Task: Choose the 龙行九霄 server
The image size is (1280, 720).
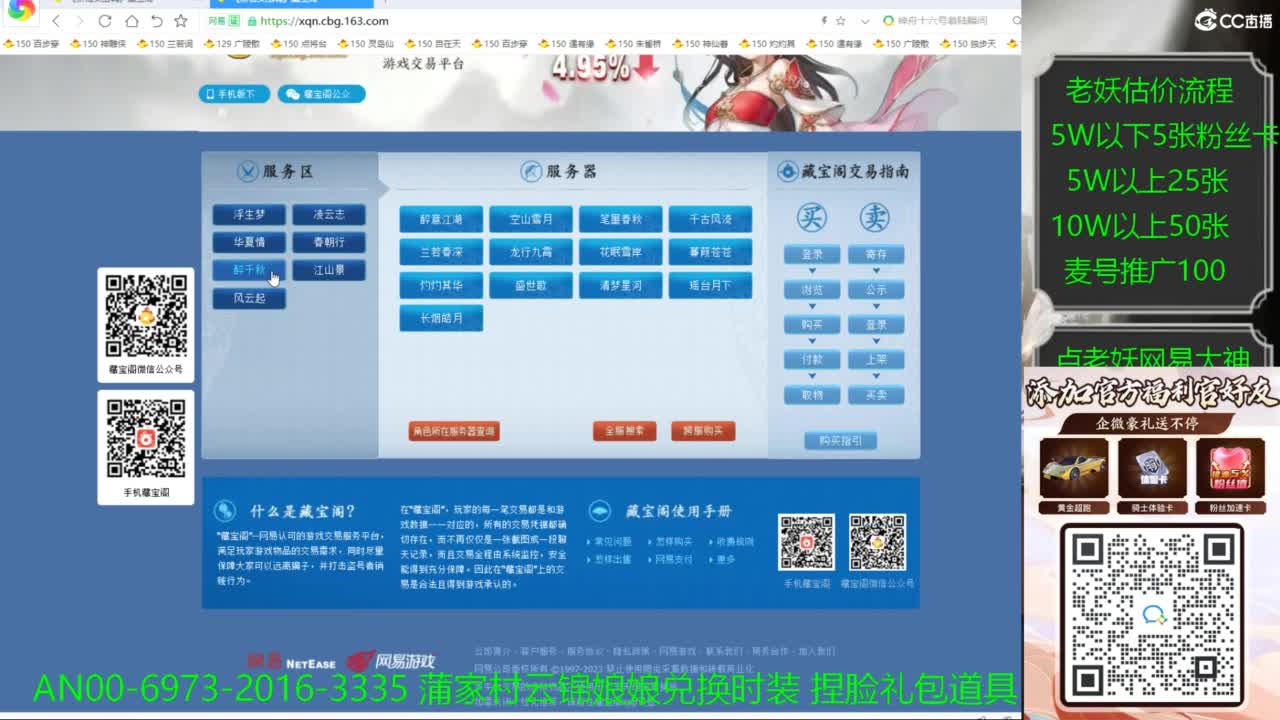Action: point(531,252)
